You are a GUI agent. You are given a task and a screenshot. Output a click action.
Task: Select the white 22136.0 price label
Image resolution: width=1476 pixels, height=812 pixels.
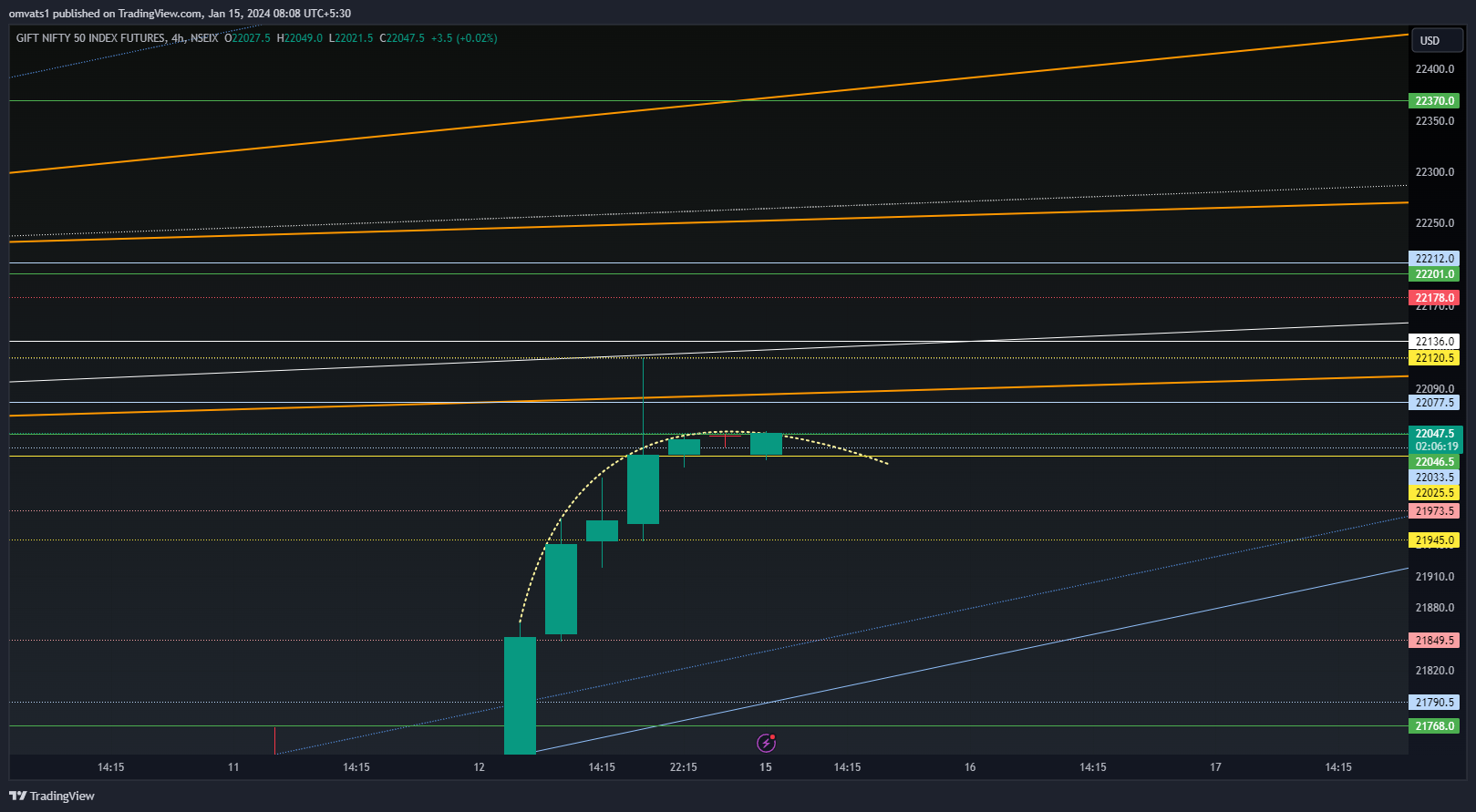coord(1434,342)
